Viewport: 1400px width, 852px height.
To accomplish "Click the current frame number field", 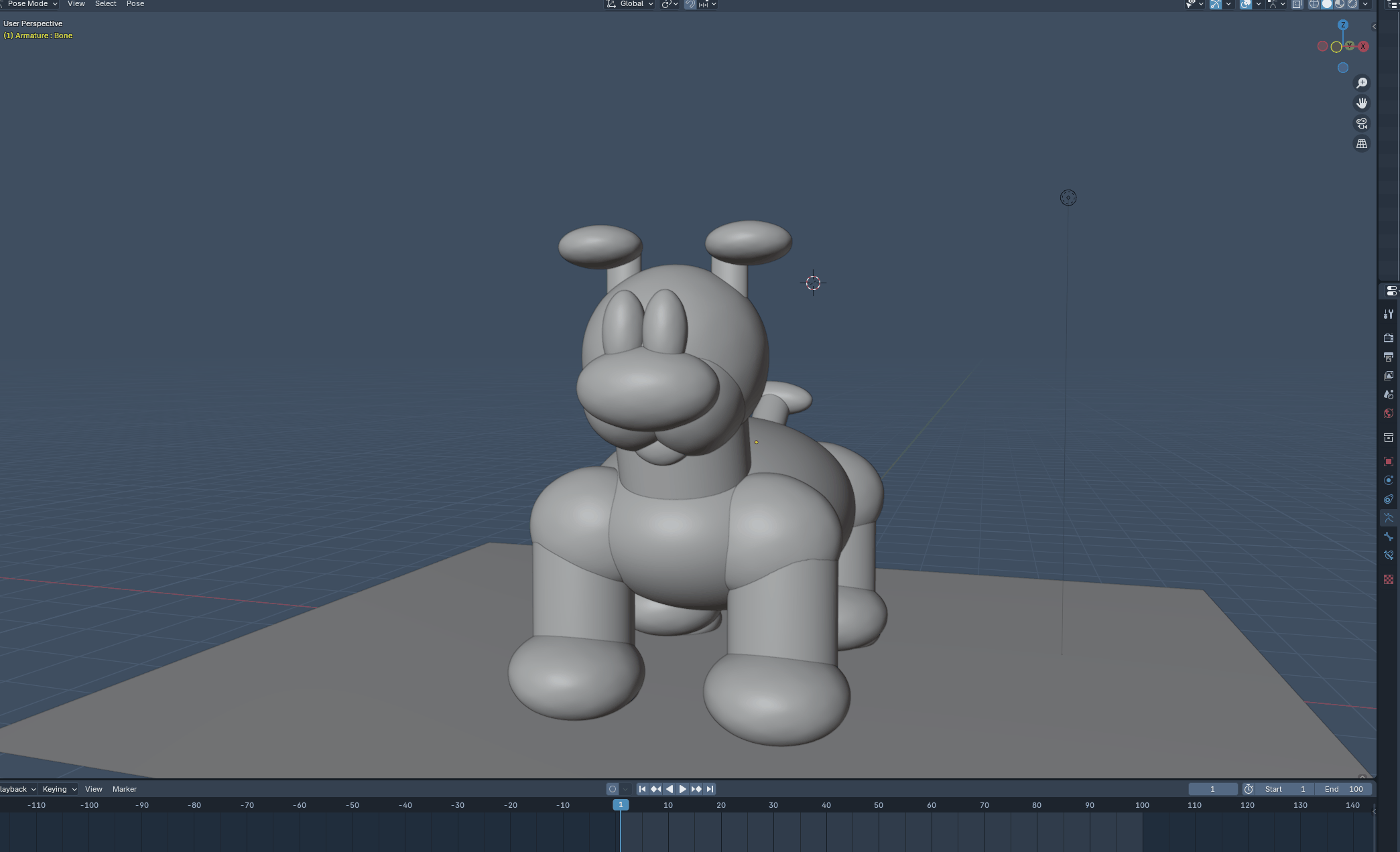I will [x=1213, y=789].
